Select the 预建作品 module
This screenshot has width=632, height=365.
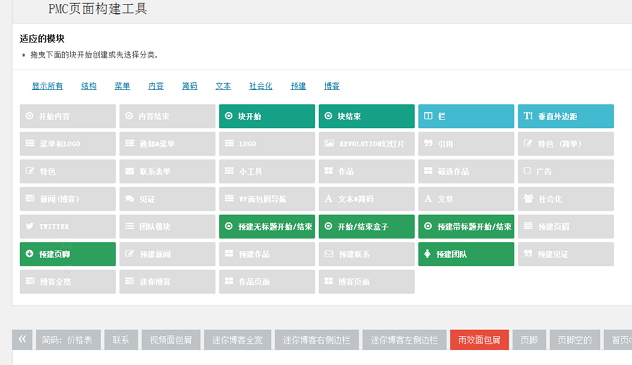[267, 254]
